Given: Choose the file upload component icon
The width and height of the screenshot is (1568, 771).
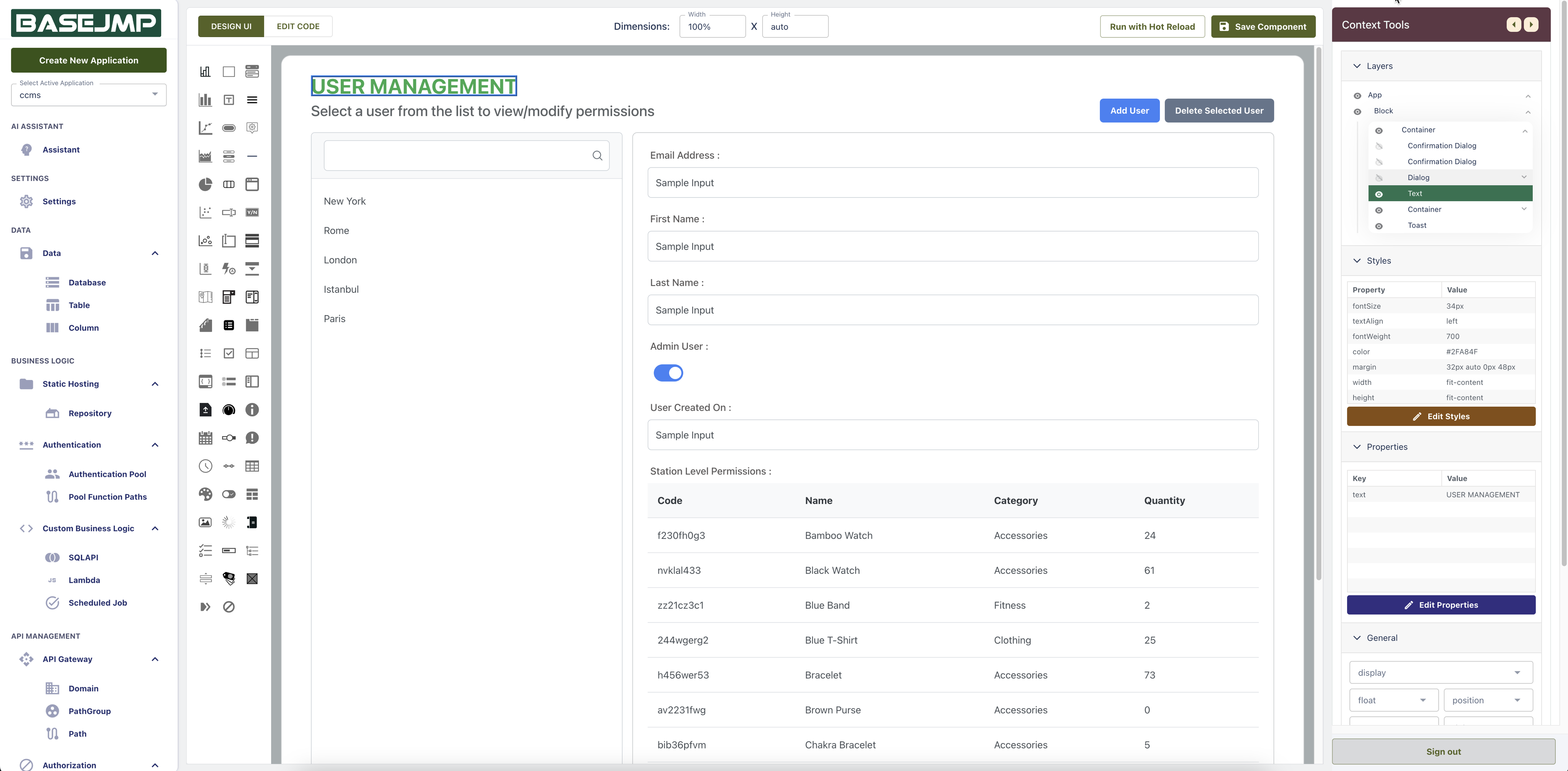Looking at the screenshot, I should click(x=205, y=410).
